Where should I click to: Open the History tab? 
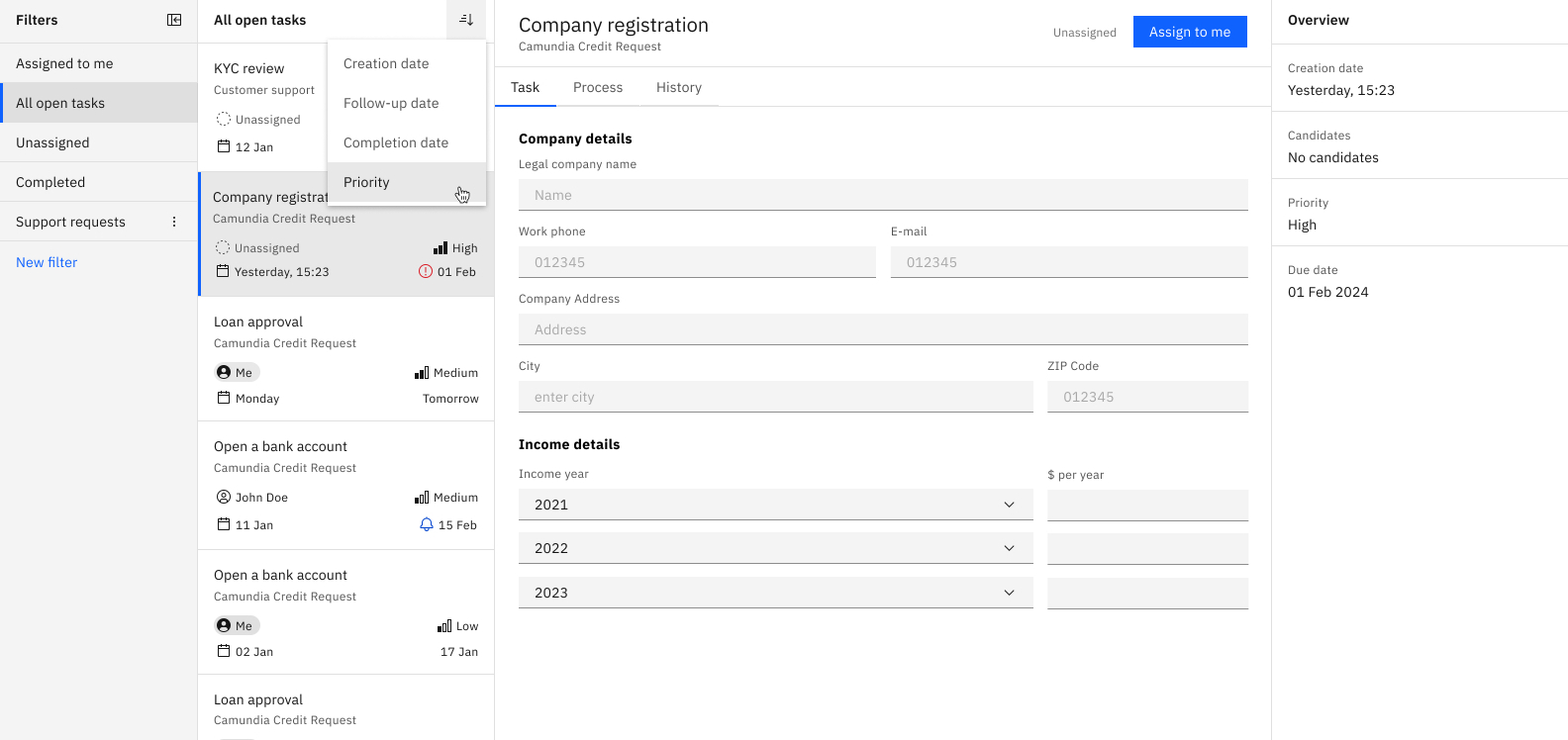[x=678, y=87]
